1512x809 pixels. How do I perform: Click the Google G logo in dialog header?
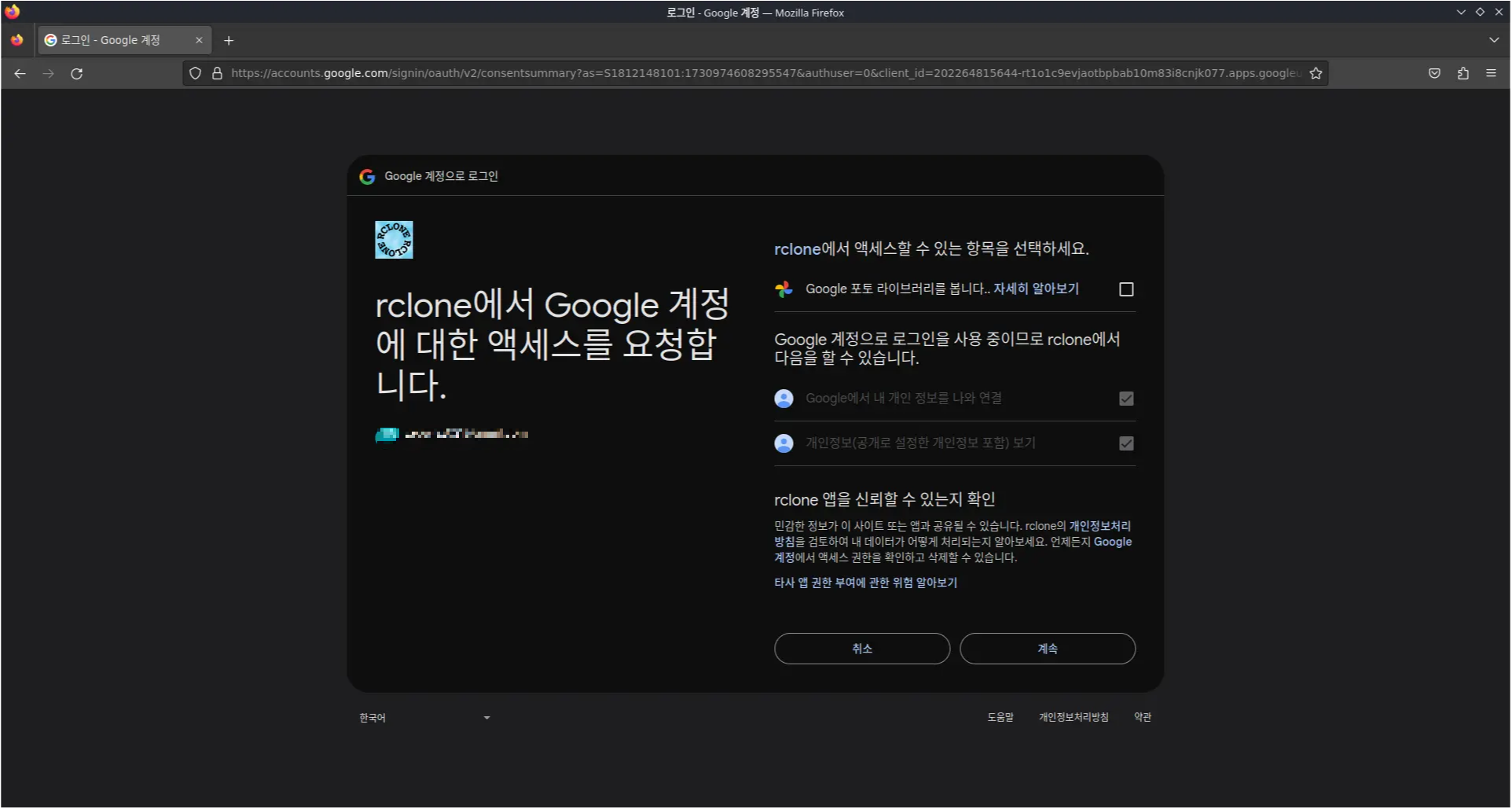(x=367, y=176)
